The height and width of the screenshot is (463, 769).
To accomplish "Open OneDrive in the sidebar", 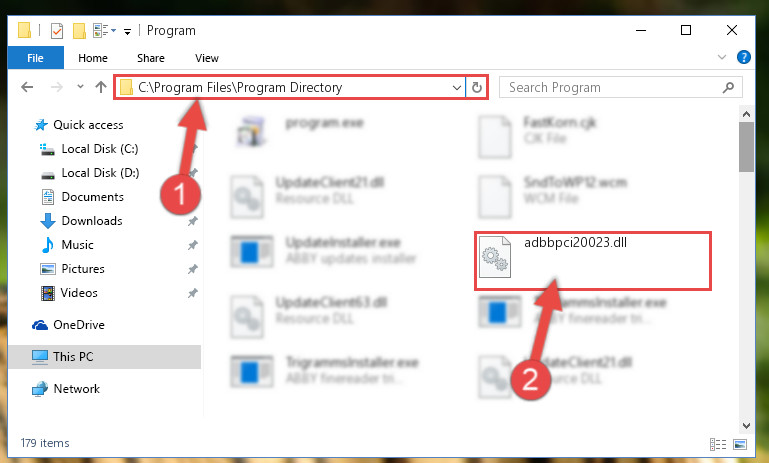I will [78, 325].
